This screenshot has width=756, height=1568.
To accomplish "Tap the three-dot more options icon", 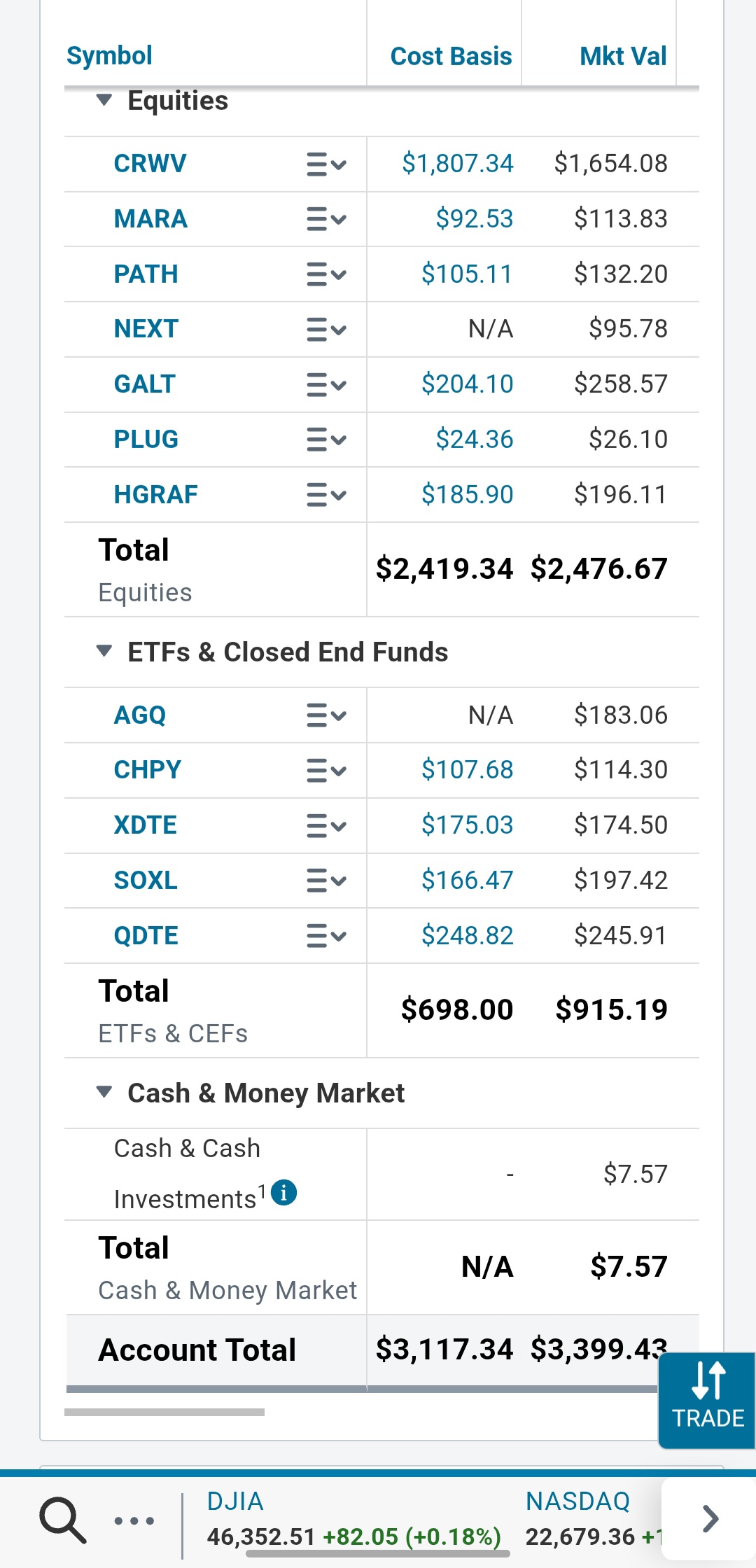I will [x=134, y=1520].
